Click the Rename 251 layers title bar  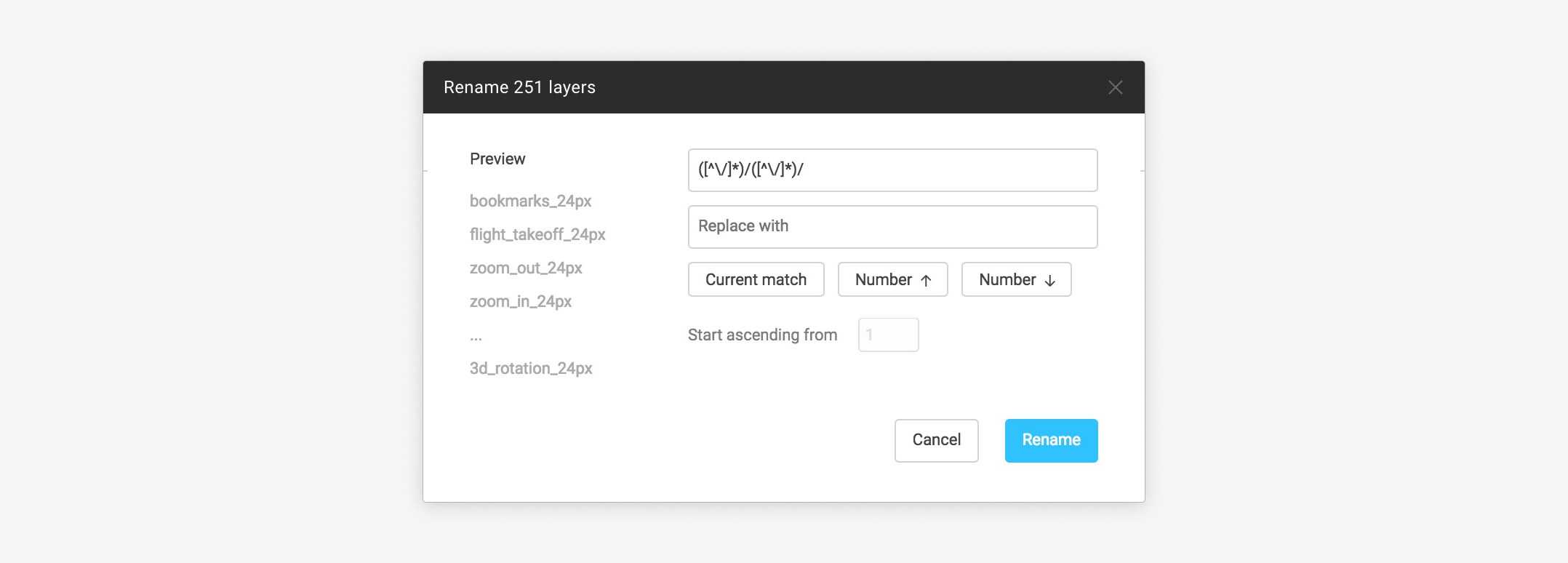(727, 87)
